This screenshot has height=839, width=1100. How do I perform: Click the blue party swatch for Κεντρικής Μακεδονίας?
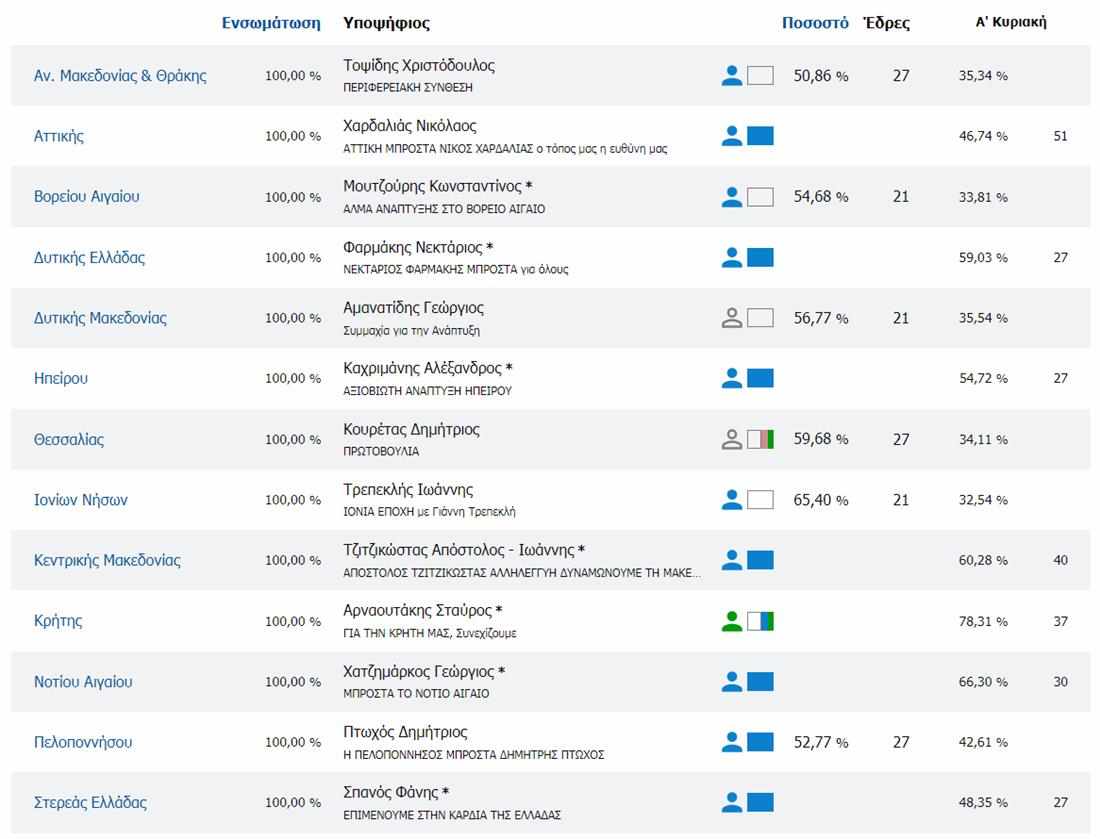tap(760, 560)
